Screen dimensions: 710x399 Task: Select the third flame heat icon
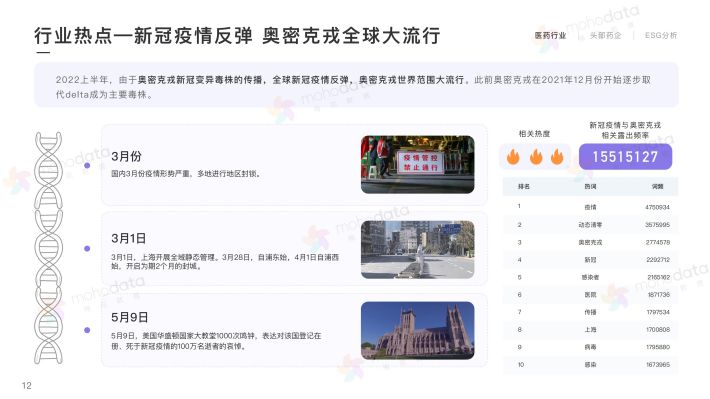557,157
